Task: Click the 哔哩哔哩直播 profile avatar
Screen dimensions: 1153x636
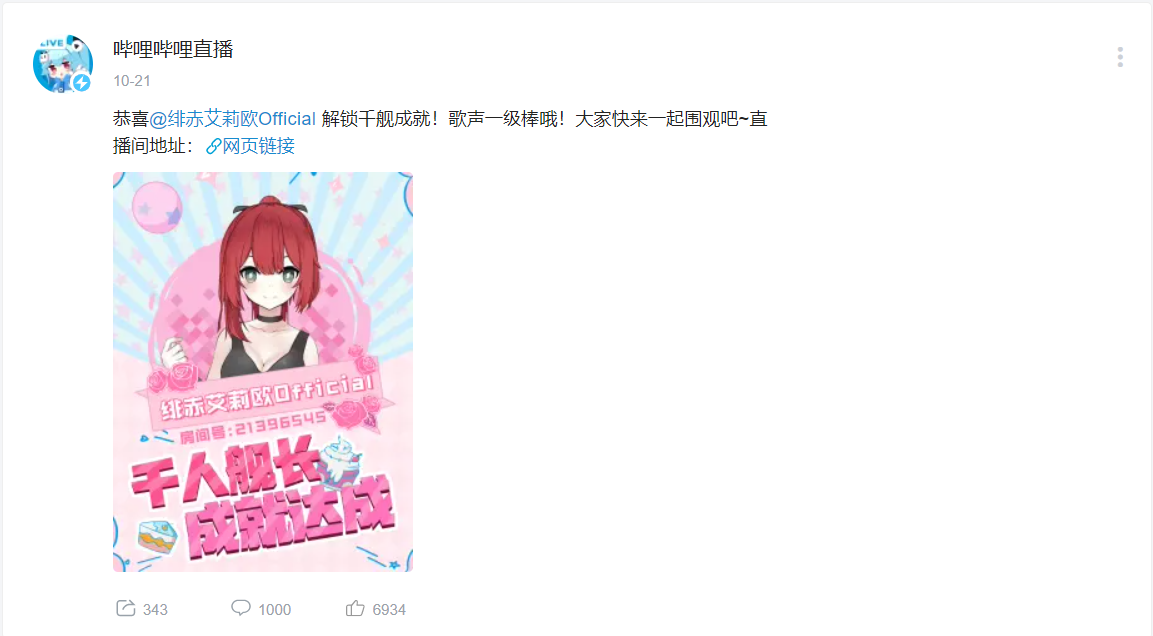Action: point(63,63)
